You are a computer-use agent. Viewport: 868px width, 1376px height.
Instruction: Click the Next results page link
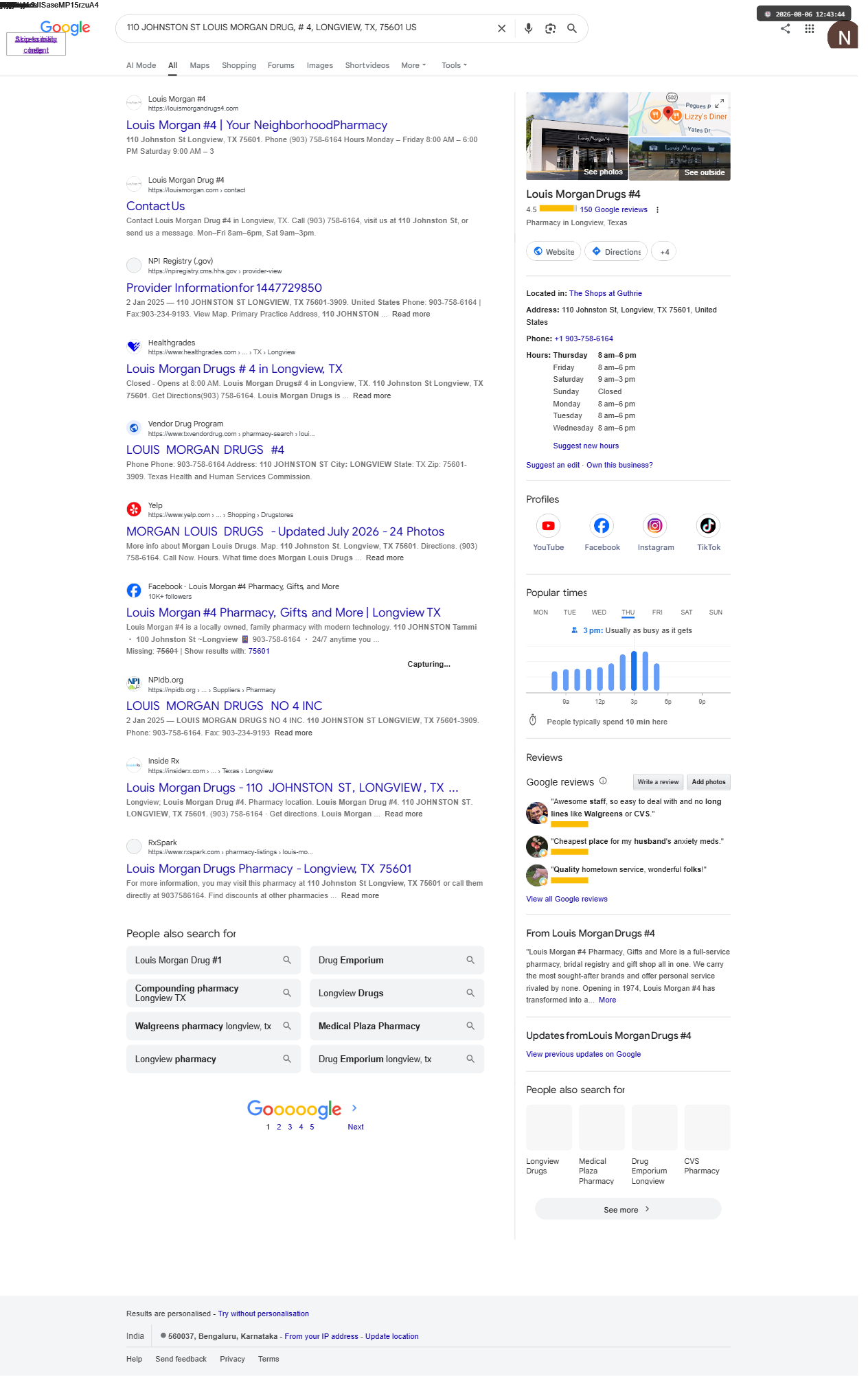pyautogui.click(x=356, y=1127)
